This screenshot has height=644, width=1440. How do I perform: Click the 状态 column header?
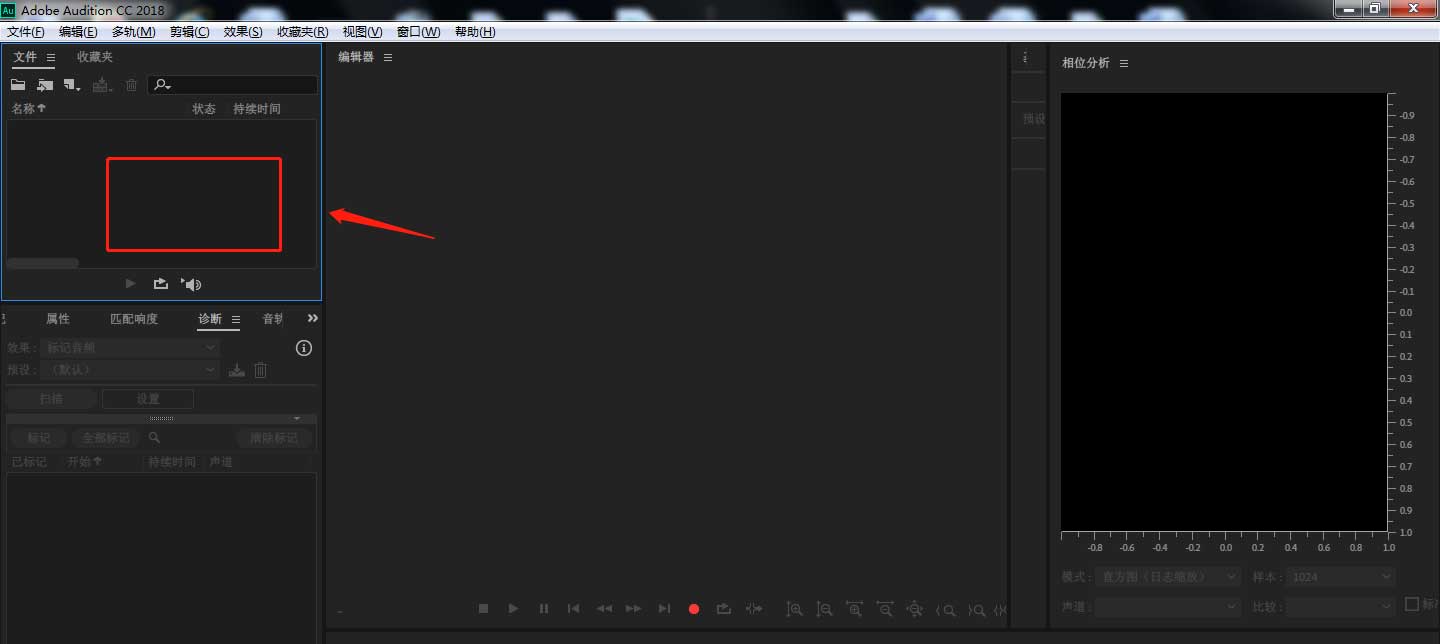[204, 108]
